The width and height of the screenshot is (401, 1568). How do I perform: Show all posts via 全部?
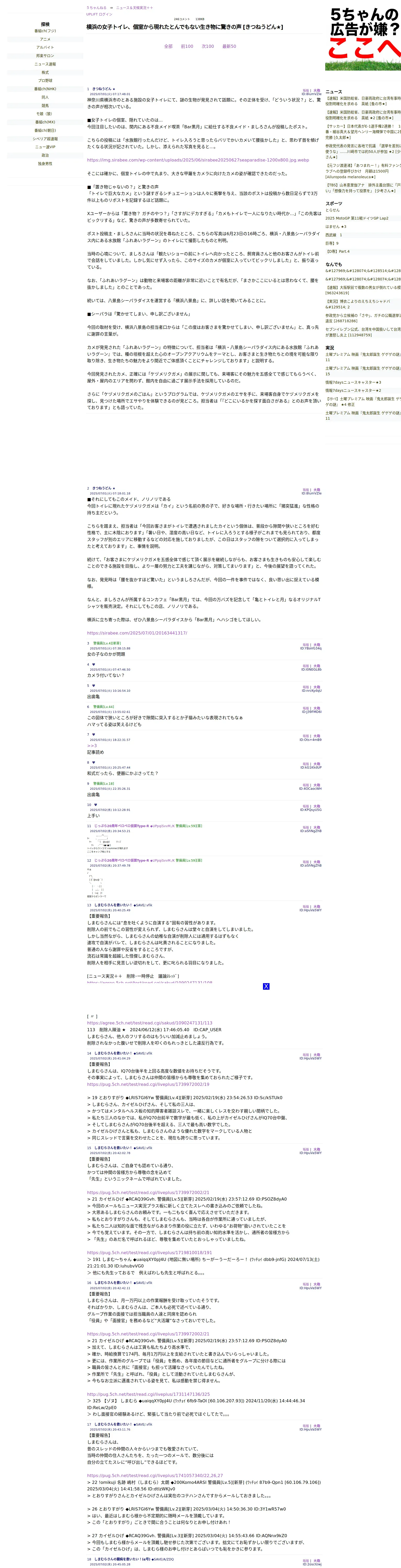pyautogui.click(x=169, y=46)
